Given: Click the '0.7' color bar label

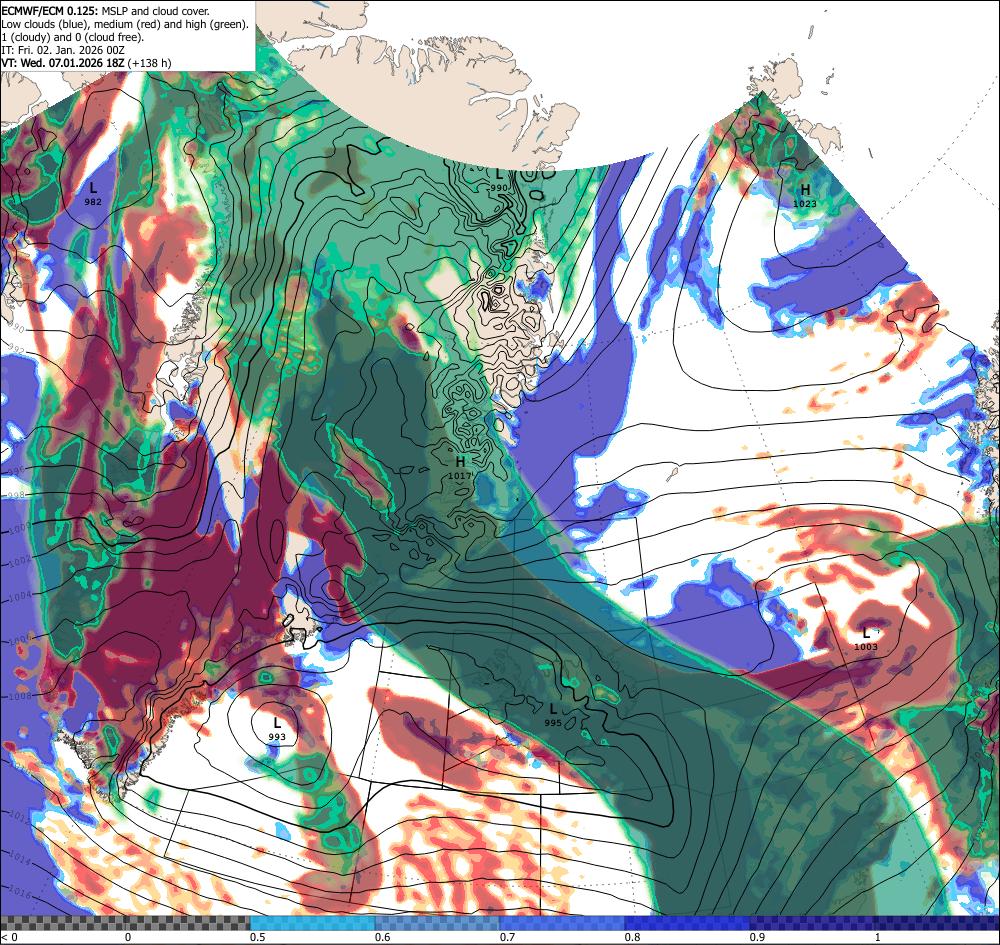Looking at the screenshot, I should 508,937.
